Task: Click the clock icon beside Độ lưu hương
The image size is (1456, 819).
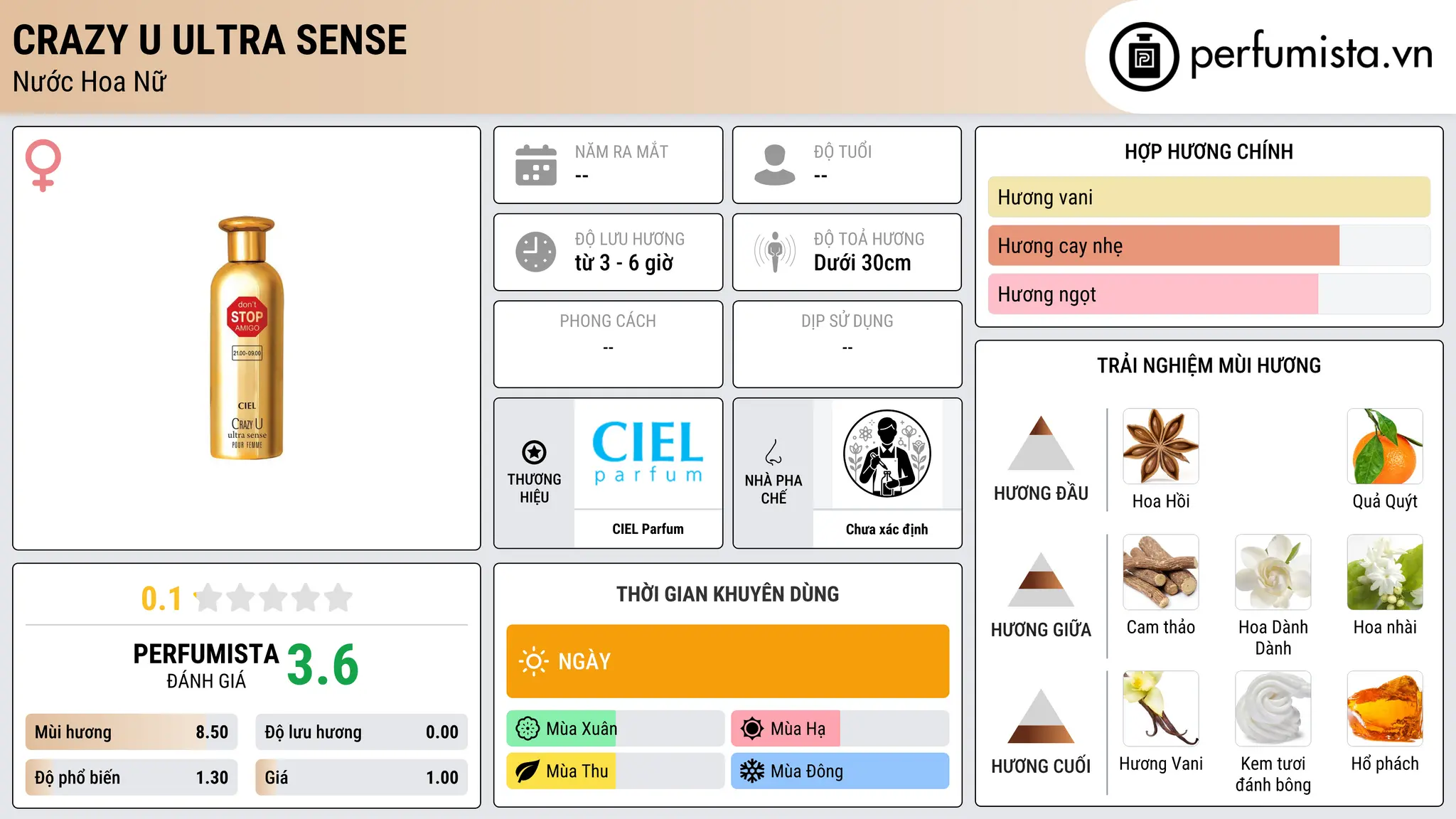Action: pyautogui.click(x=536, y=252)
